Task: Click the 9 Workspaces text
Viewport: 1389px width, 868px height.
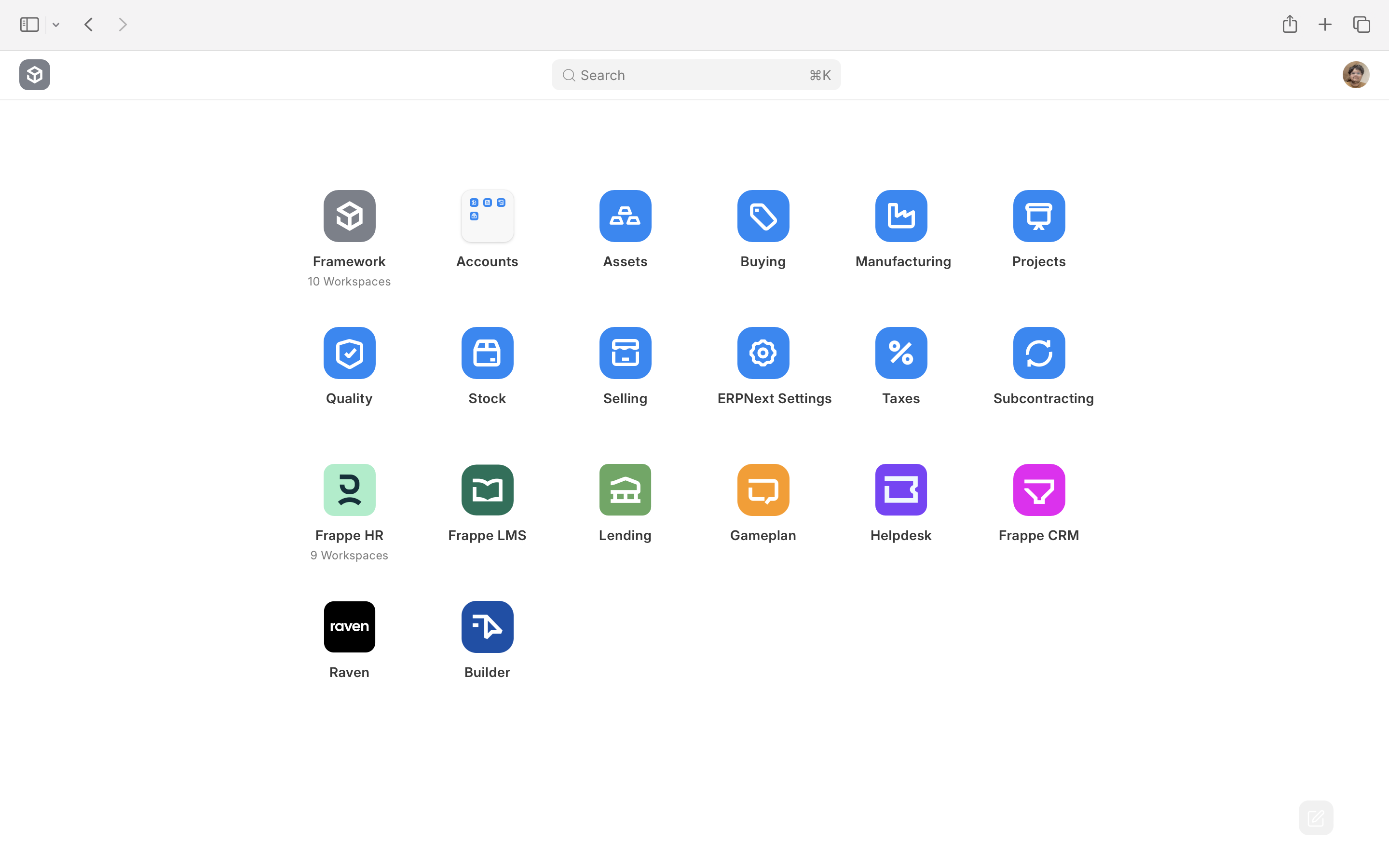Action: click(x=349, y=555)
